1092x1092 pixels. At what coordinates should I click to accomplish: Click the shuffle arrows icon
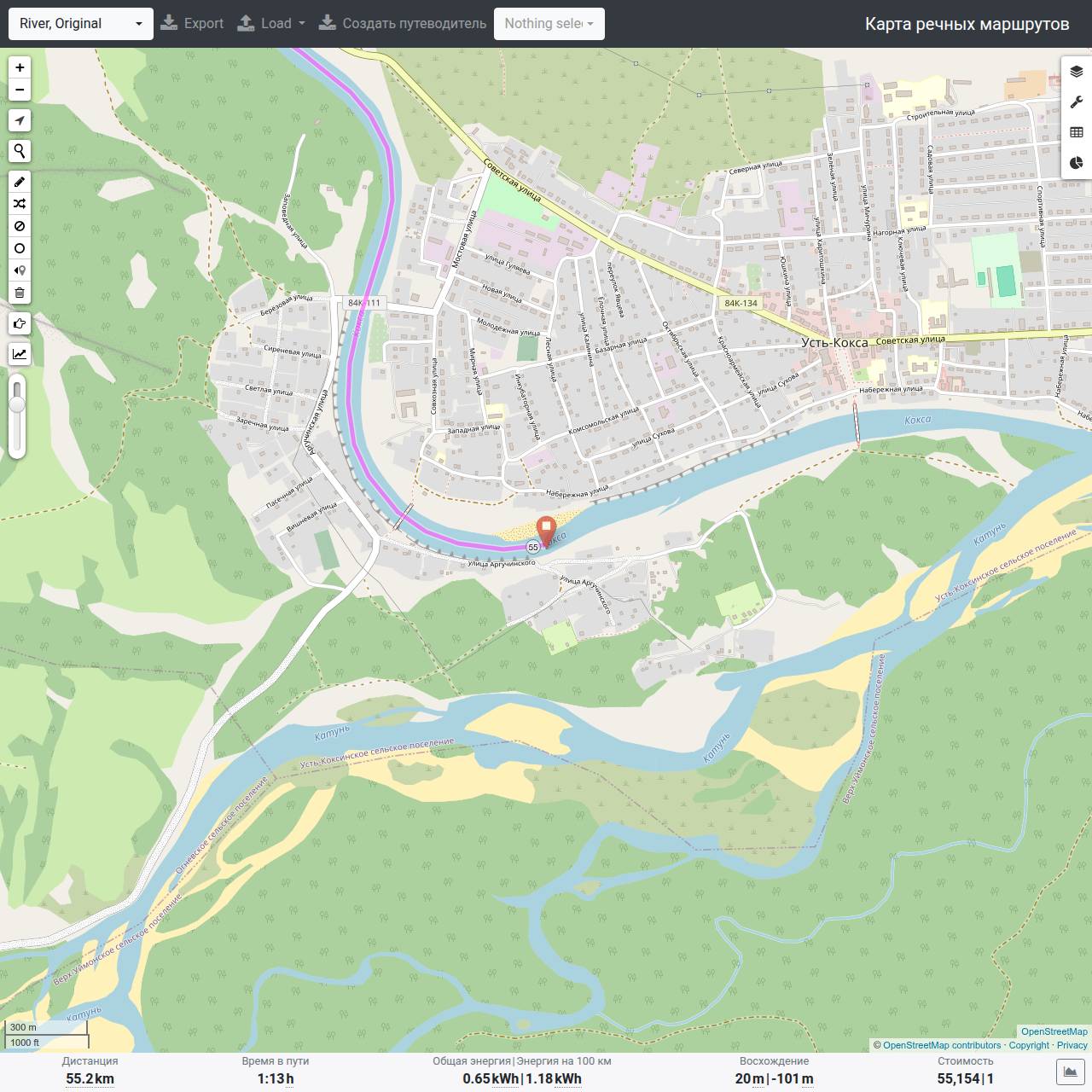click(x=20, y=204)
